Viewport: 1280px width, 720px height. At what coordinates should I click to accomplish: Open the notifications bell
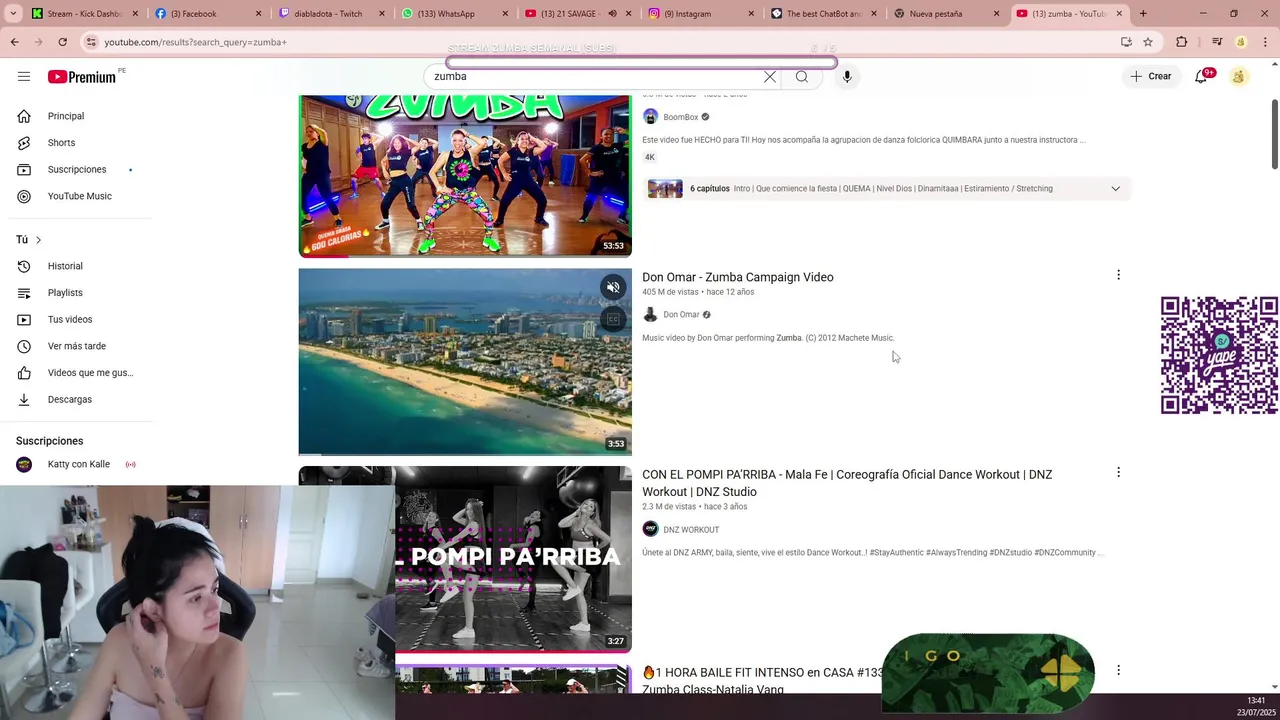tap(1201, 76)
